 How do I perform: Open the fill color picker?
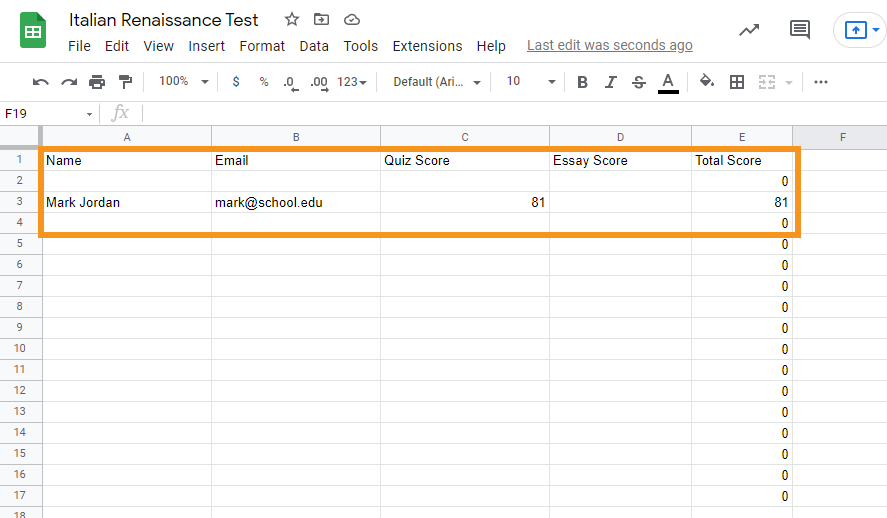(x=707, y=82)
